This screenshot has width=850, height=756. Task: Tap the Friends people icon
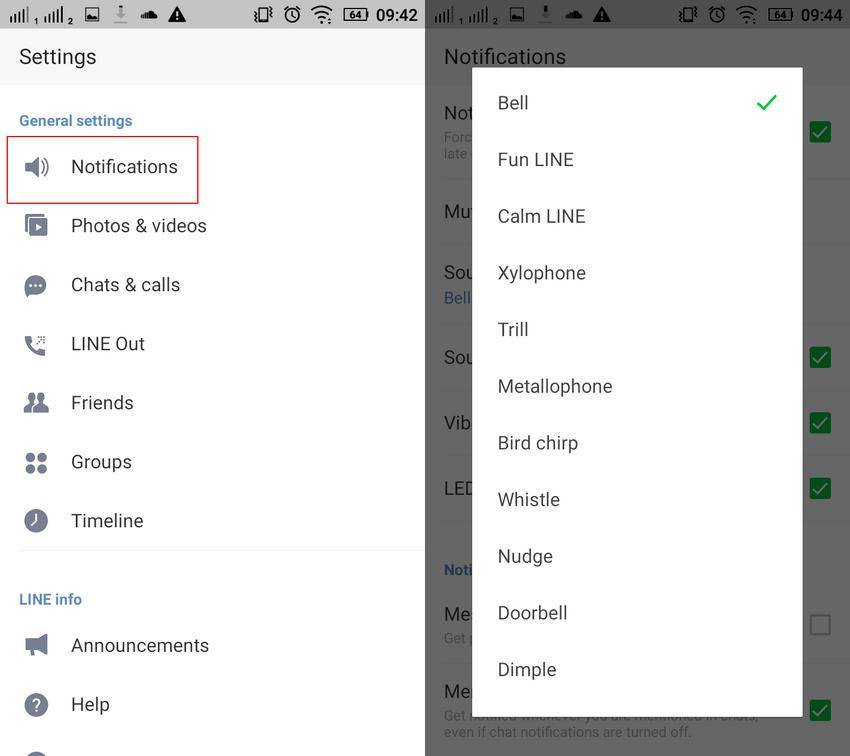[36, 403]
